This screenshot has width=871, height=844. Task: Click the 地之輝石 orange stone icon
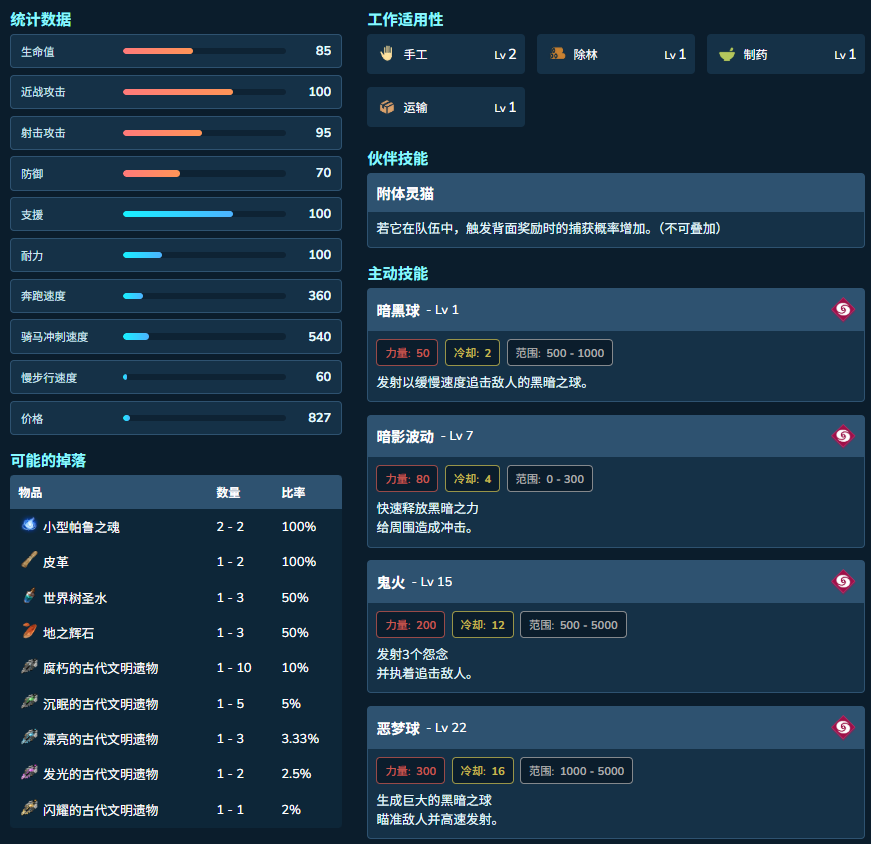click(x=29, y=631)
